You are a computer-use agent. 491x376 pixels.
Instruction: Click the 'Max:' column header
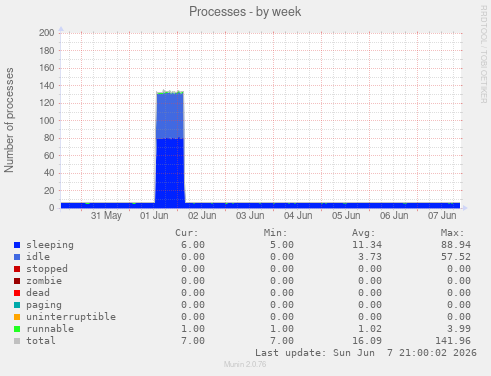pyautogui.click(x=452, y=233)
